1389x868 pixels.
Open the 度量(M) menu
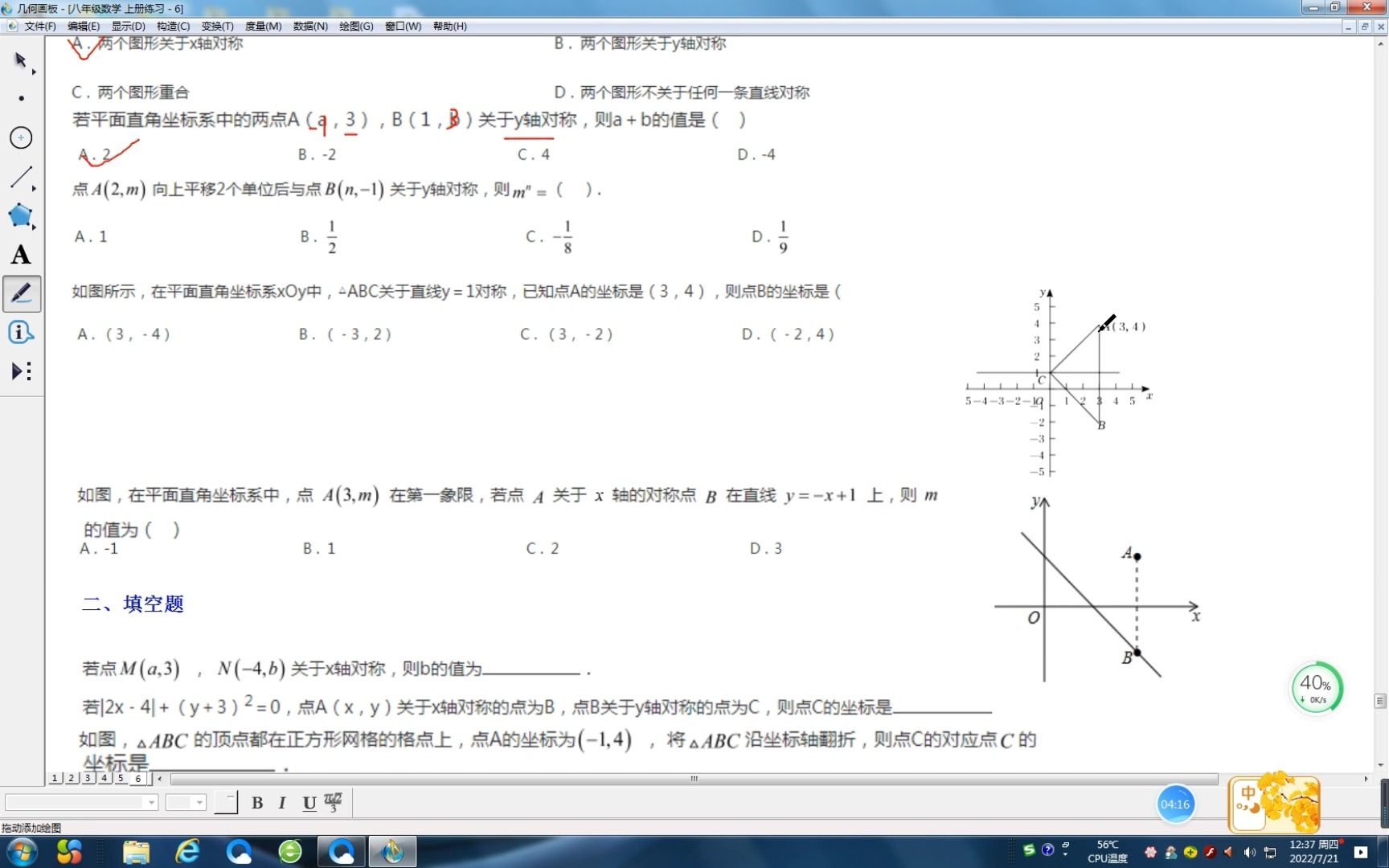click(263, 26)
